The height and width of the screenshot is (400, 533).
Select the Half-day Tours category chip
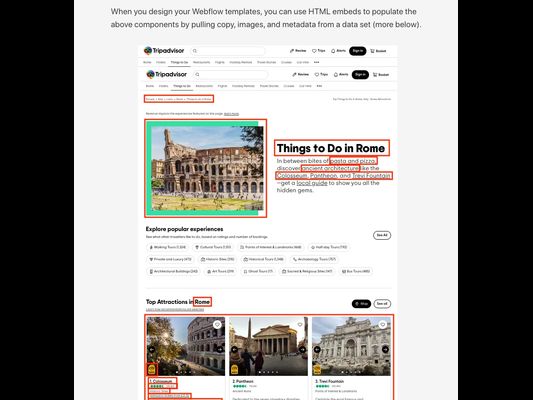(329, 247)
